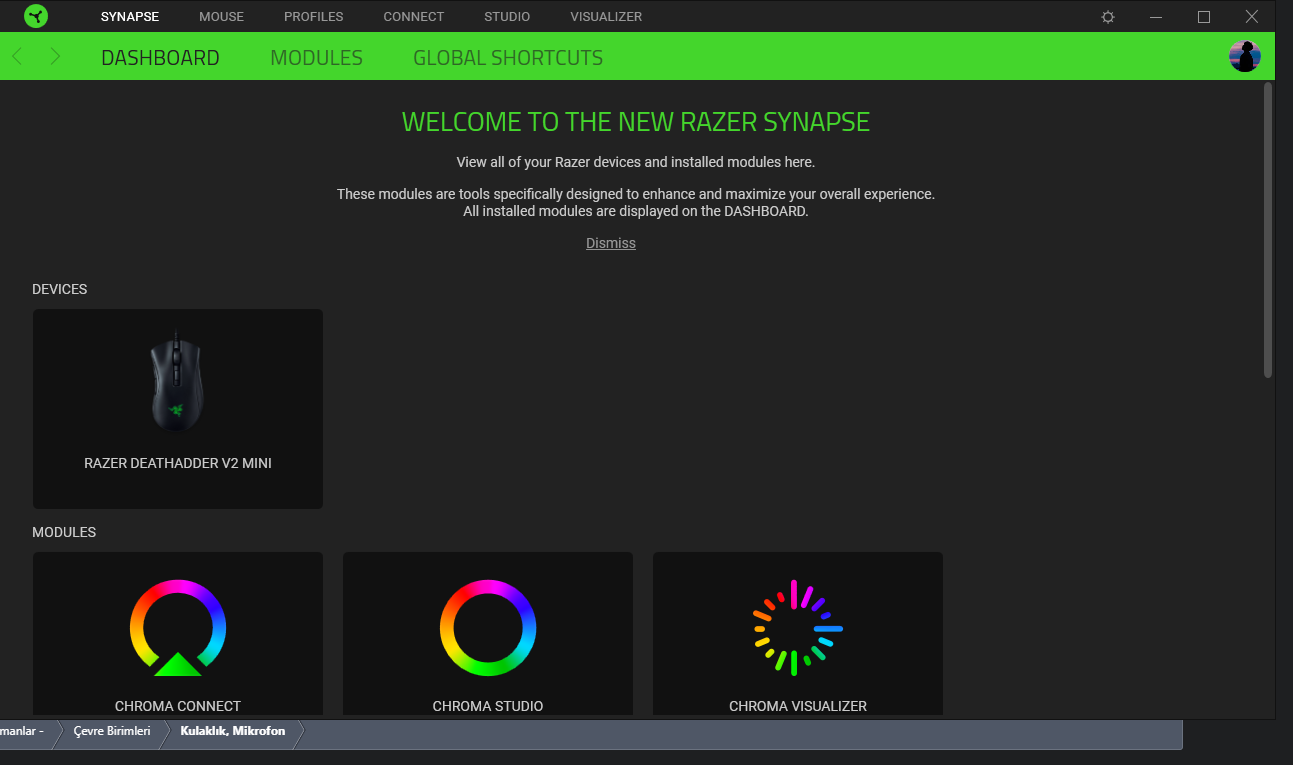The width and height of the screenshot is (1293, 765).
Task: Select the GLOBAL SHORTCUTS subtab
Action: tap(508, 58)
